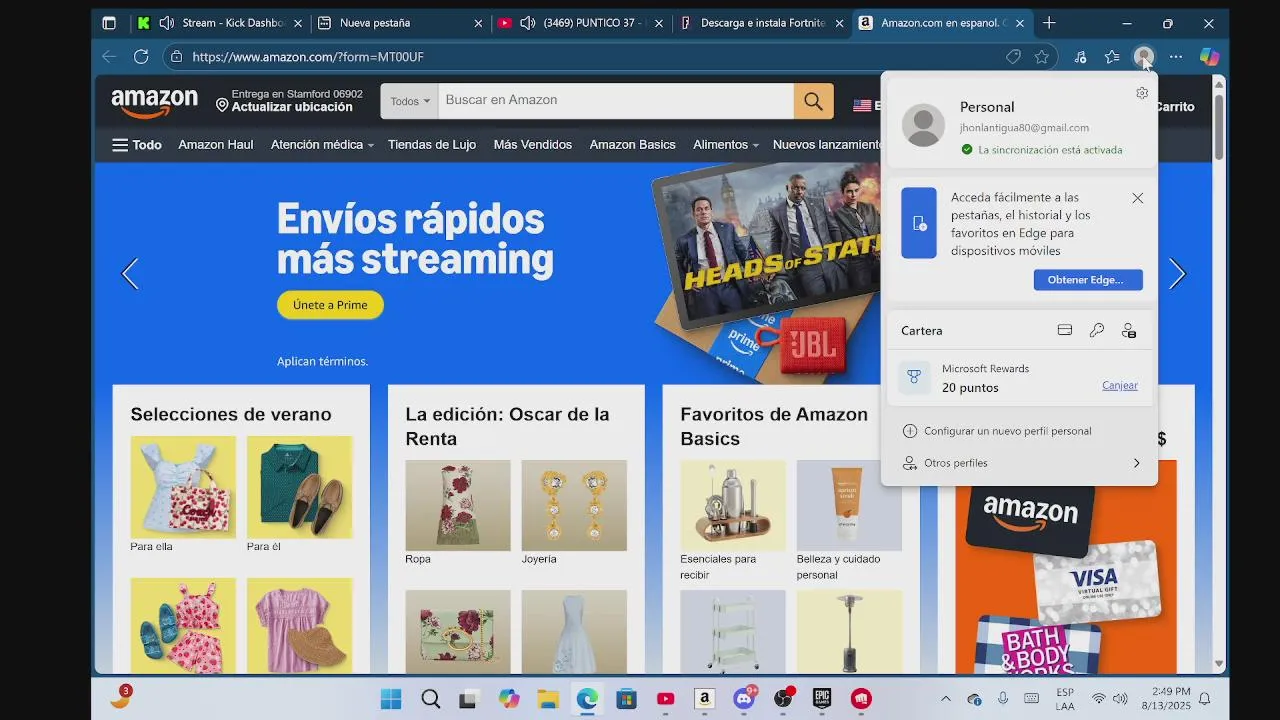Switch to Nueva pestaña tab
The image size is (1280, 720).
pos(400,23)
